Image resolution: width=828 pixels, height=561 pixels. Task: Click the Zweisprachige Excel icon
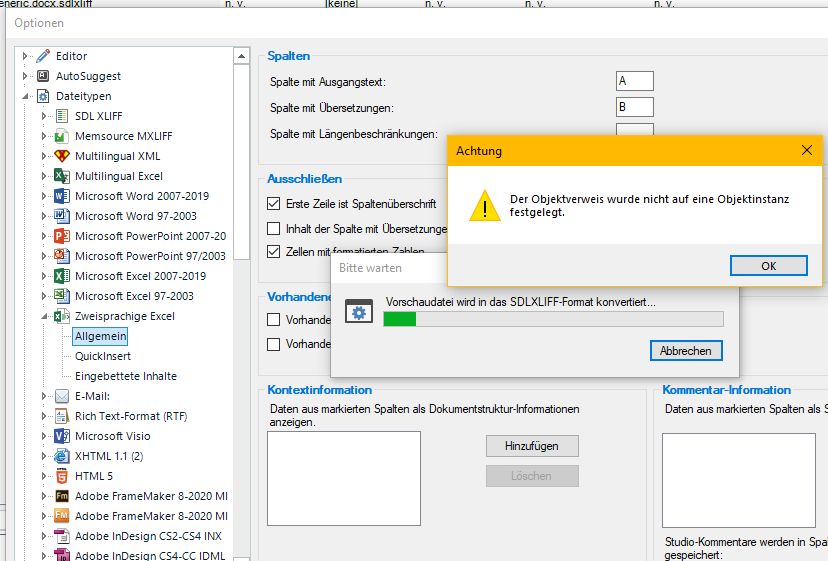click(62, 316)
